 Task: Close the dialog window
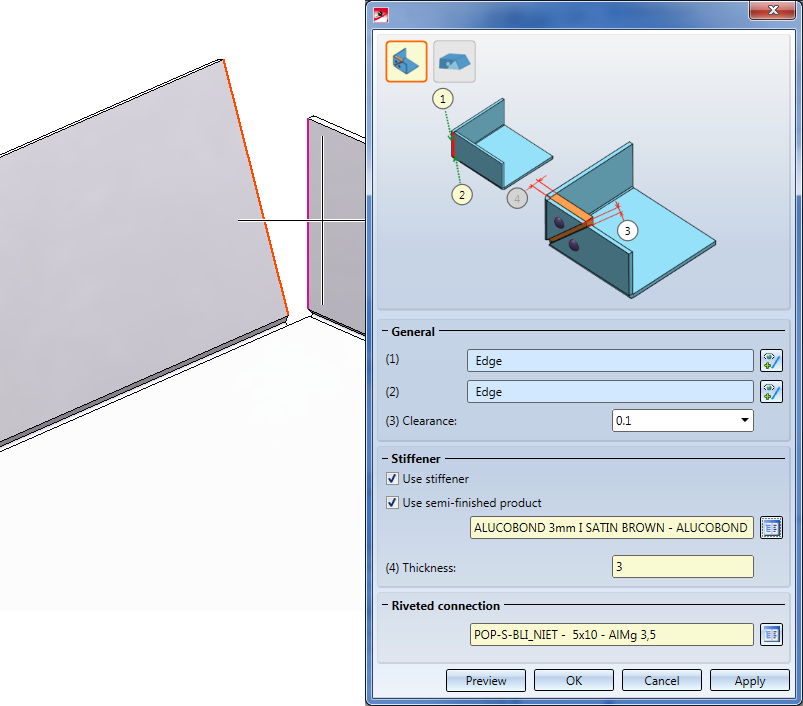[x=773, y=10]
